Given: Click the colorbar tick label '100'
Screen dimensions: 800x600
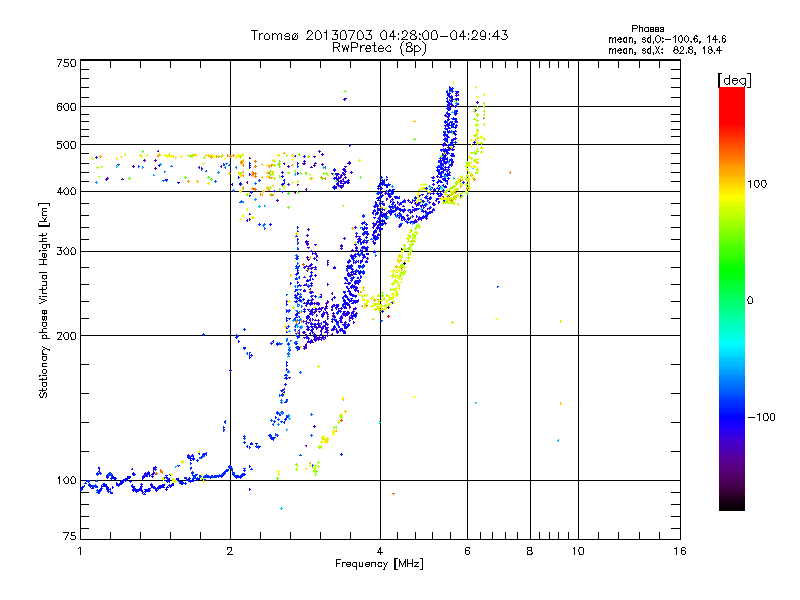Looking at the screenshot, I should 757,184.
